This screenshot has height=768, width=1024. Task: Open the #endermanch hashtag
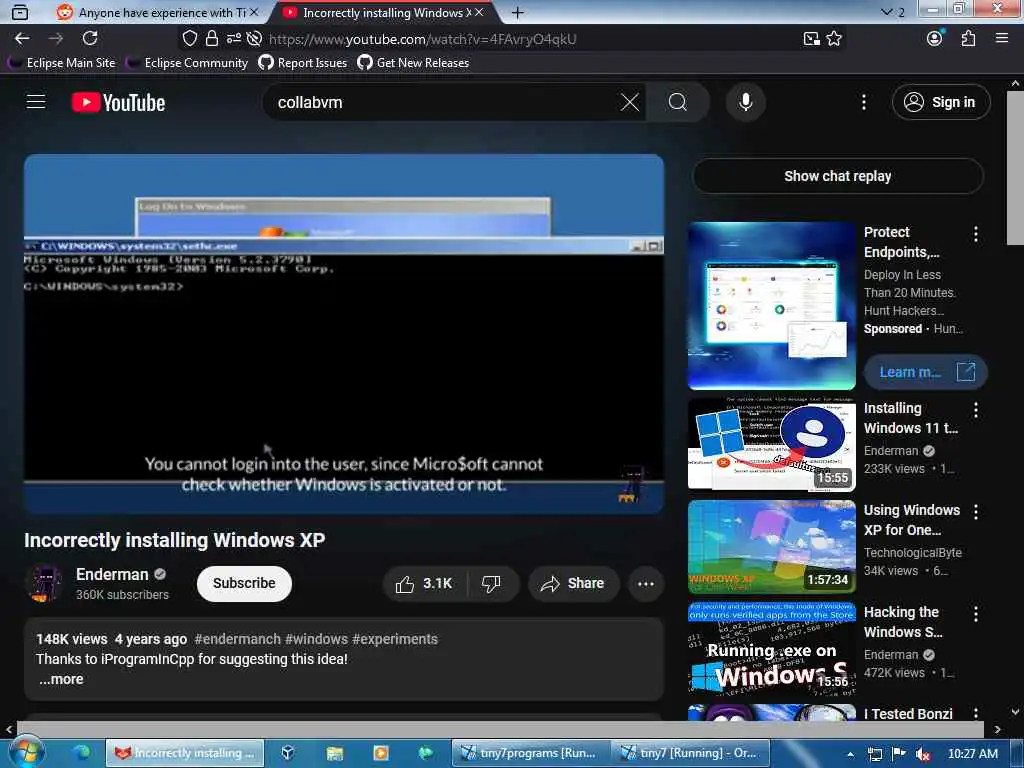coord(238,639)
